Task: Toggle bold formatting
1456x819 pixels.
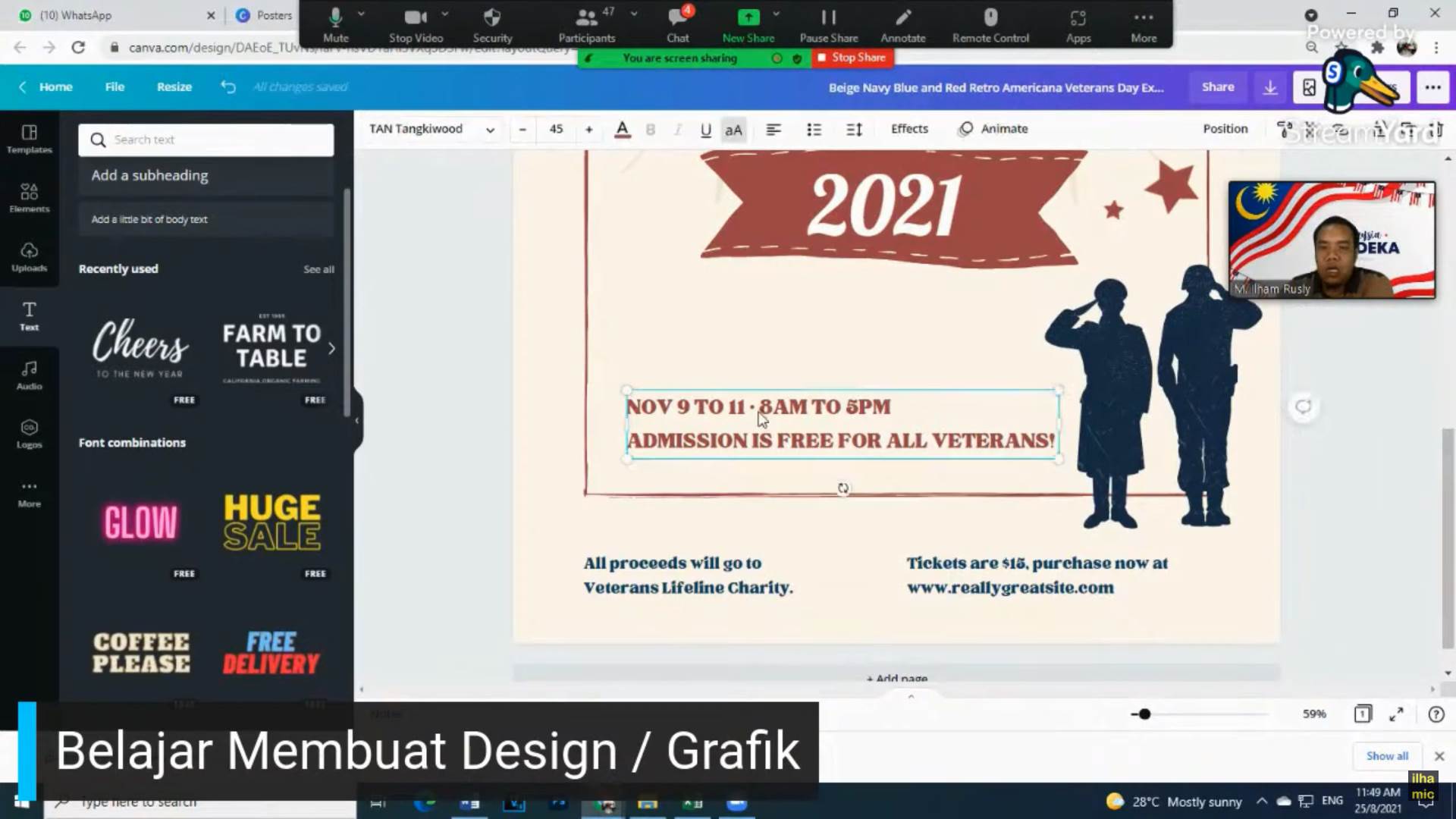Action: pyautogui.click(x=650, y=130)
